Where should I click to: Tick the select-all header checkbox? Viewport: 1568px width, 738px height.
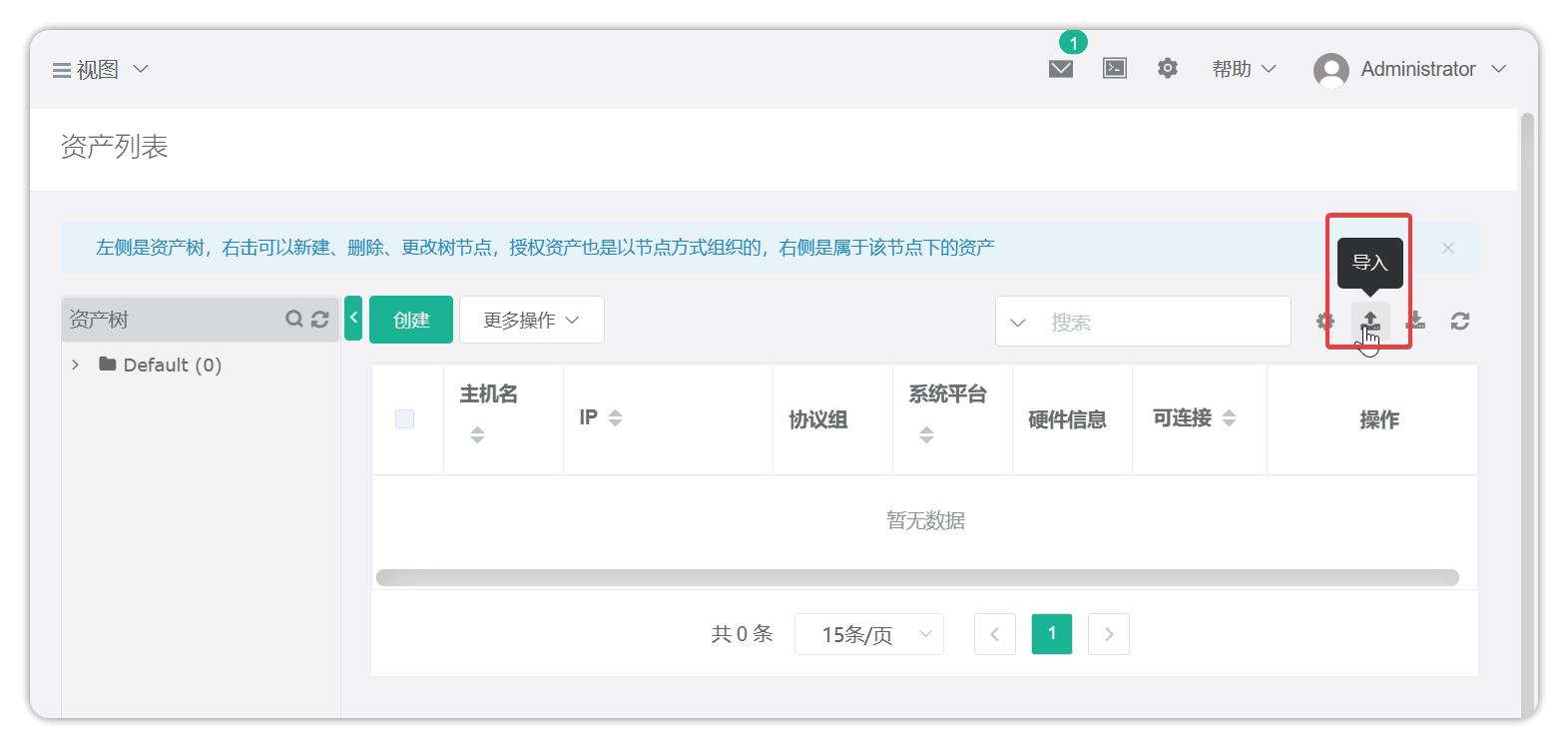(x=404, y=418)
